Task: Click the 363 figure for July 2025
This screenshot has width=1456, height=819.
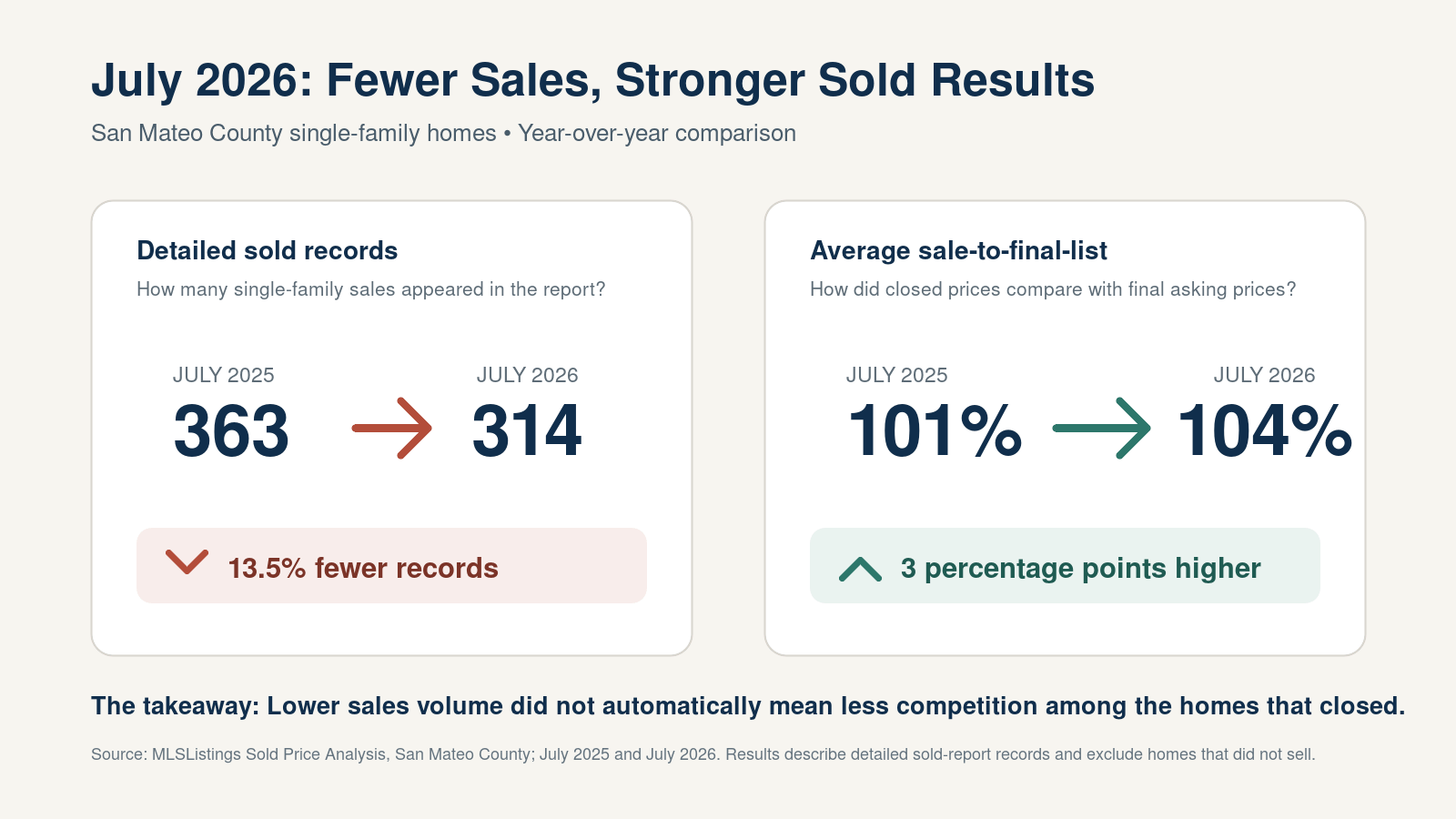Action: tap(231, 430)
